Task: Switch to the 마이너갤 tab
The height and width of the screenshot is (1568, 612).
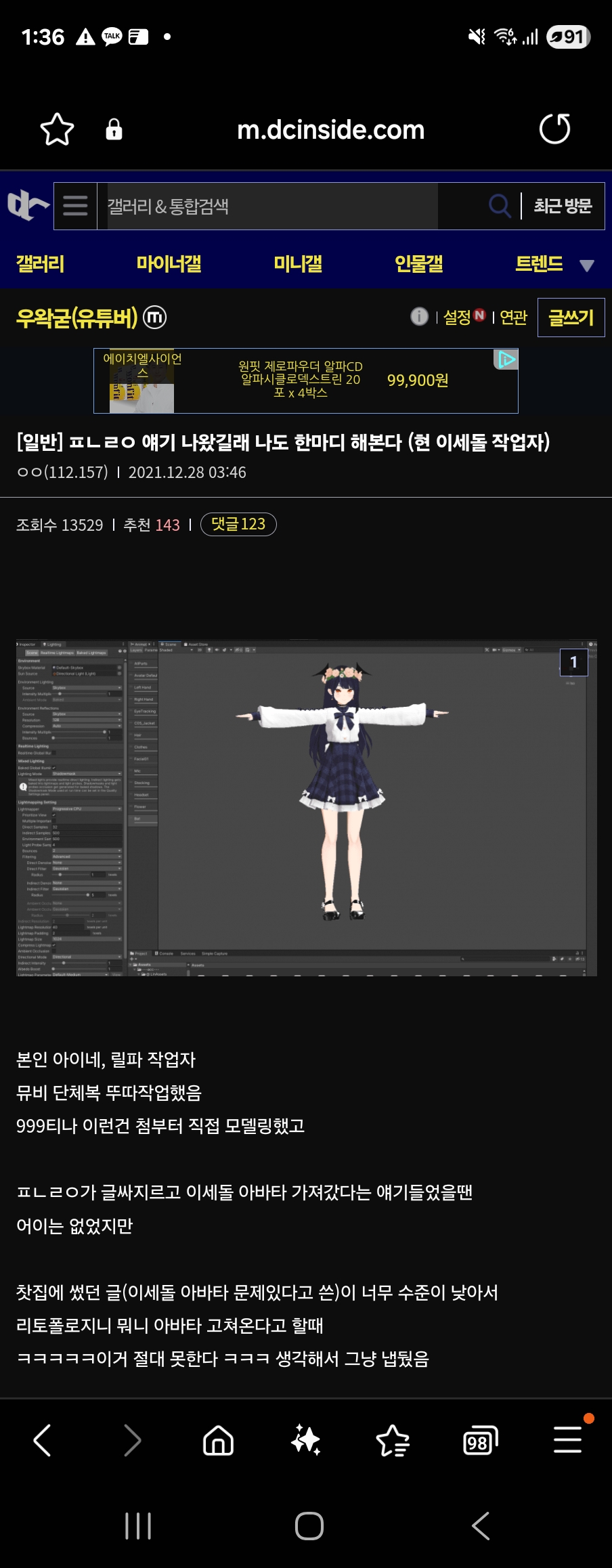Action: (x=169, y=264)
